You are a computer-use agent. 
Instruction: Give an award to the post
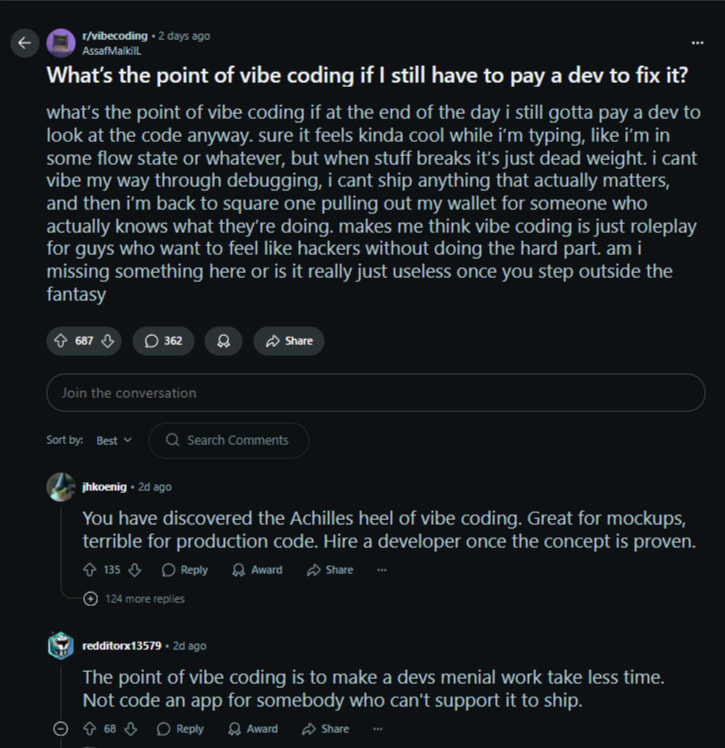click(223, 341)
